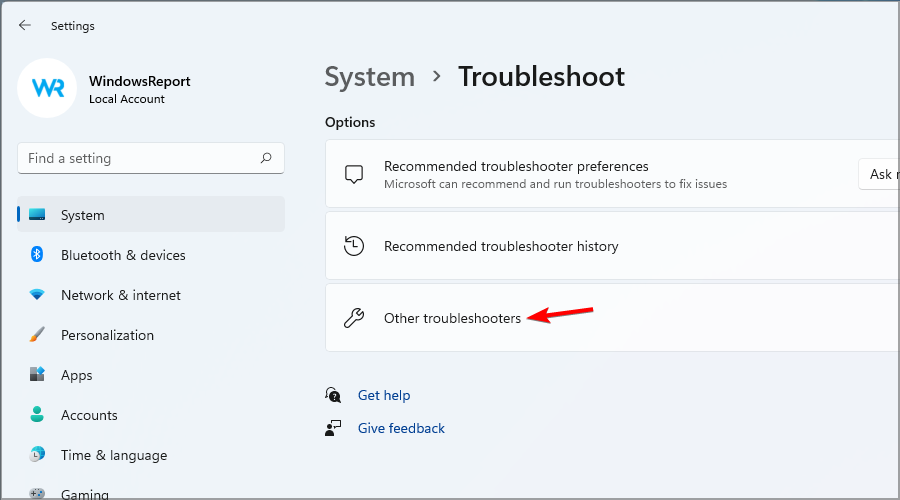The image size is (900, 500).
Task: Open Gaming settings in the sidebar
Action: tap(84, 493)
